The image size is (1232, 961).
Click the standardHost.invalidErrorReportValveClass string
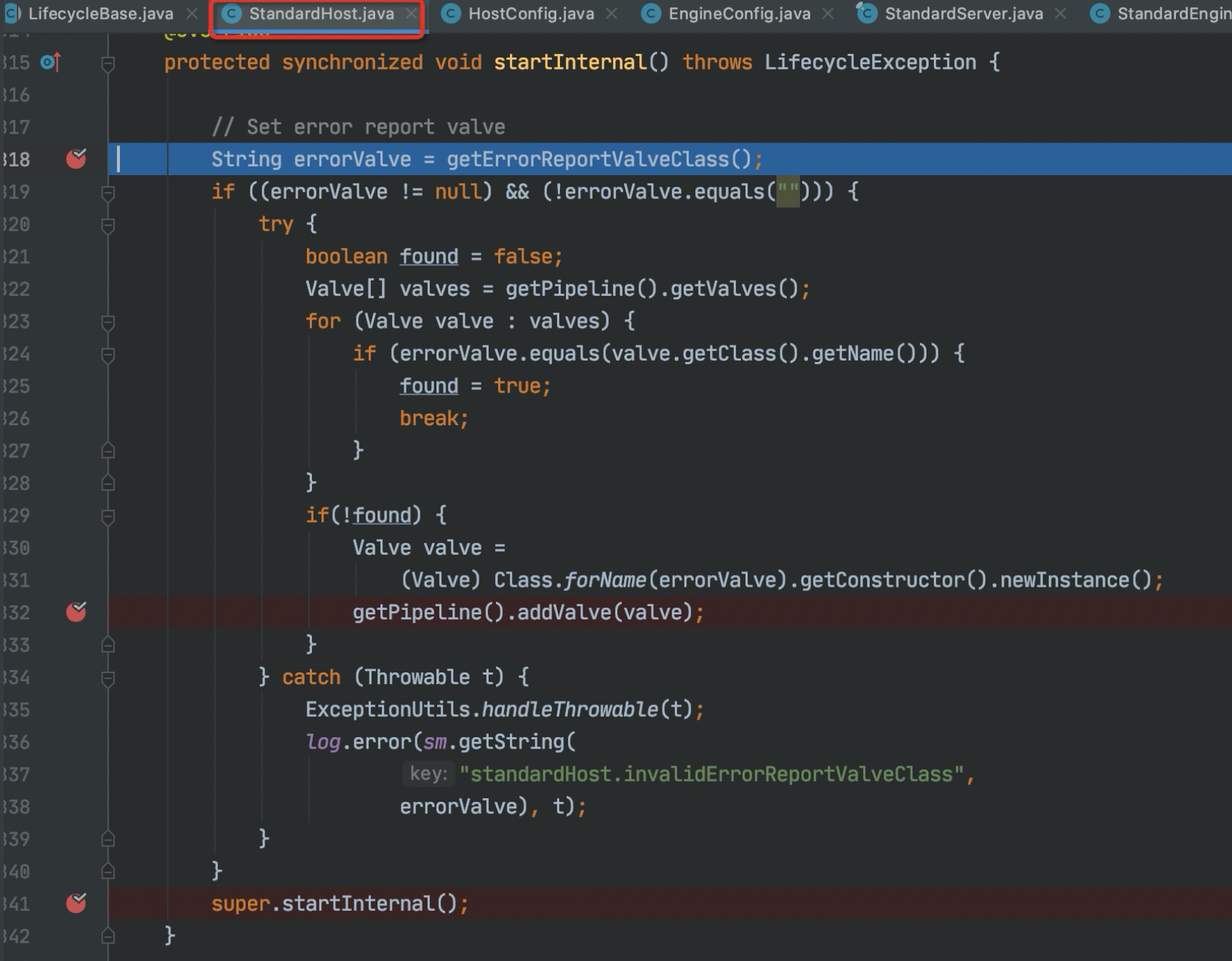coord(711,774)
